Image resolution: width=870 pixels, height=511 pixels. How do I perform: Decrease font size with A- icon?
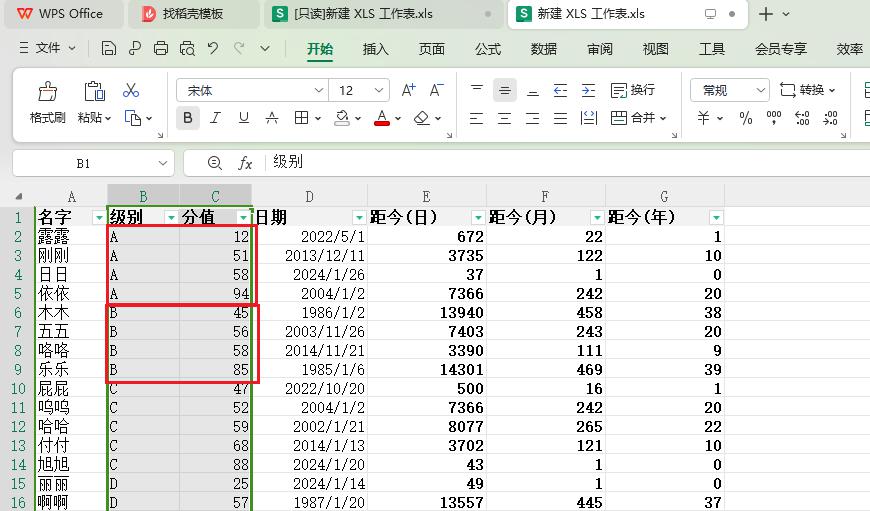click(x=437, y=90)
